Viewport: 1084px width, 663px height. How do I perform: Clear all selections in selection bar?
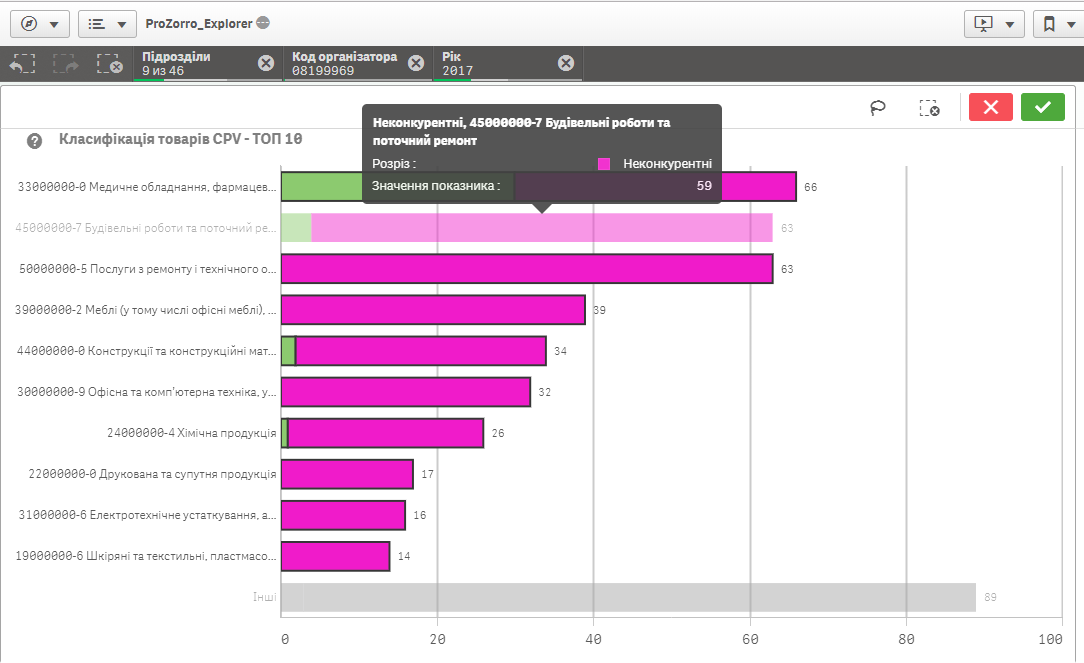(x=109, y=64)
